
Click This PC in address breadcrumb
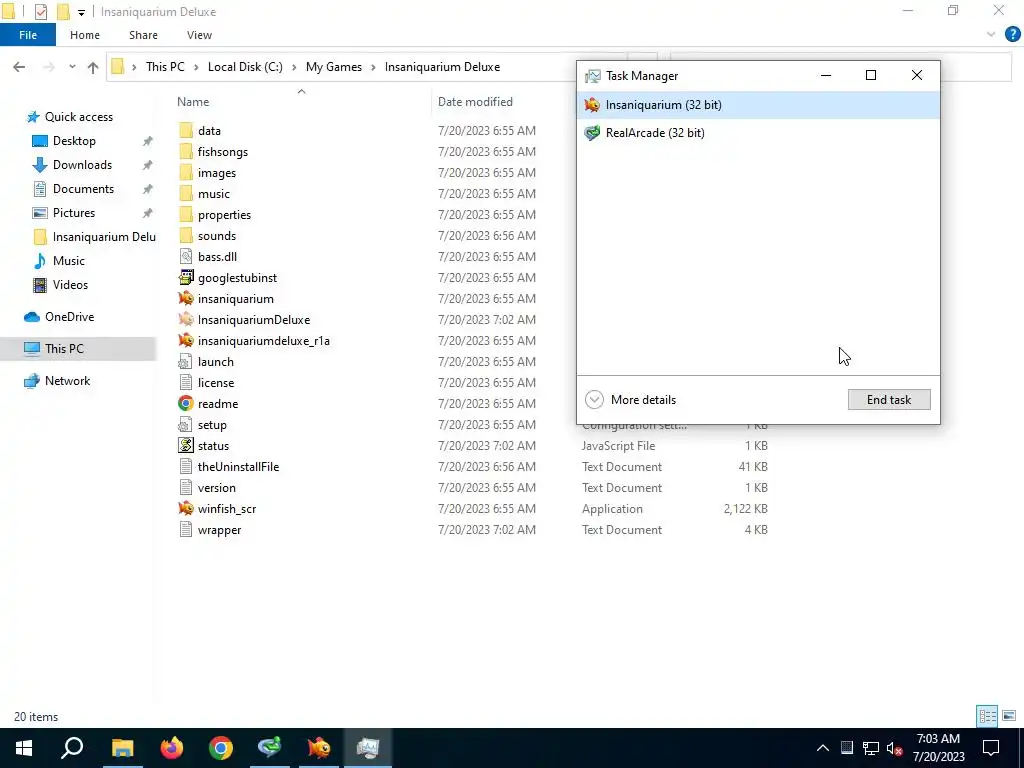point(165,67)
